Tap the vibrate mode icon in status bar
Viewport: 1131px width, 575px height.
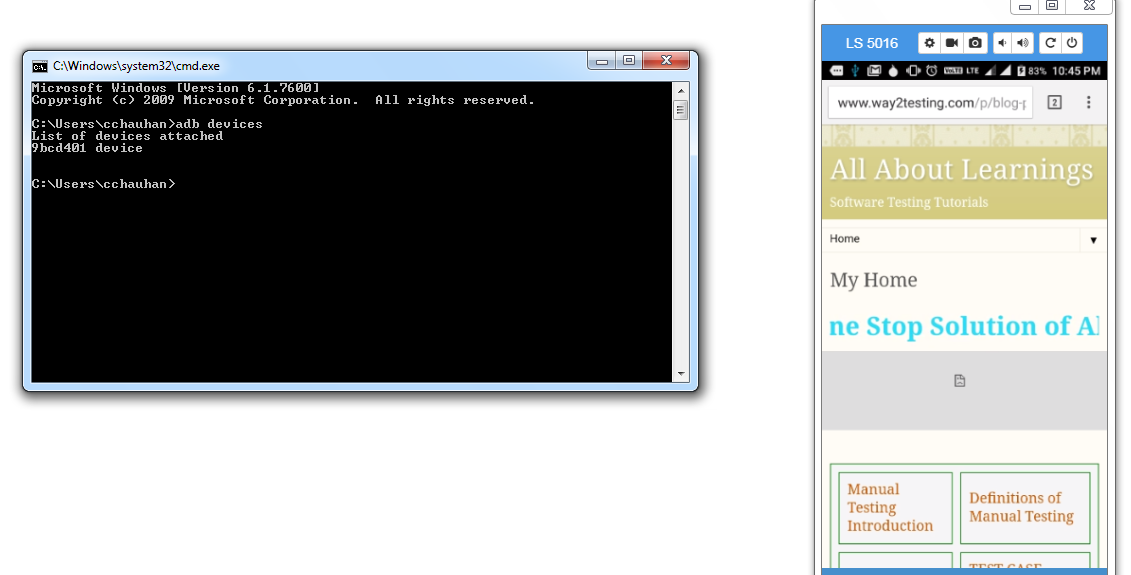point(913,71)
